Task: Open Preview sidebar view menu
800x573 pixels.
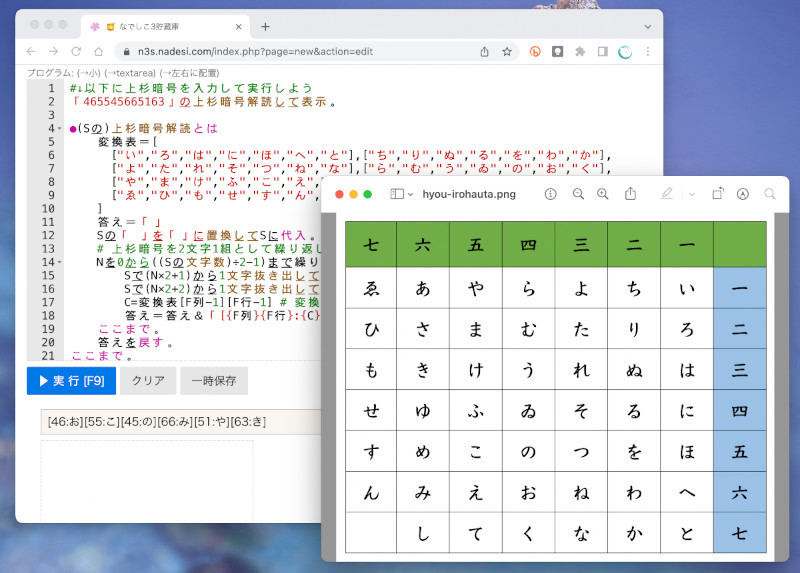Action: 402,194
